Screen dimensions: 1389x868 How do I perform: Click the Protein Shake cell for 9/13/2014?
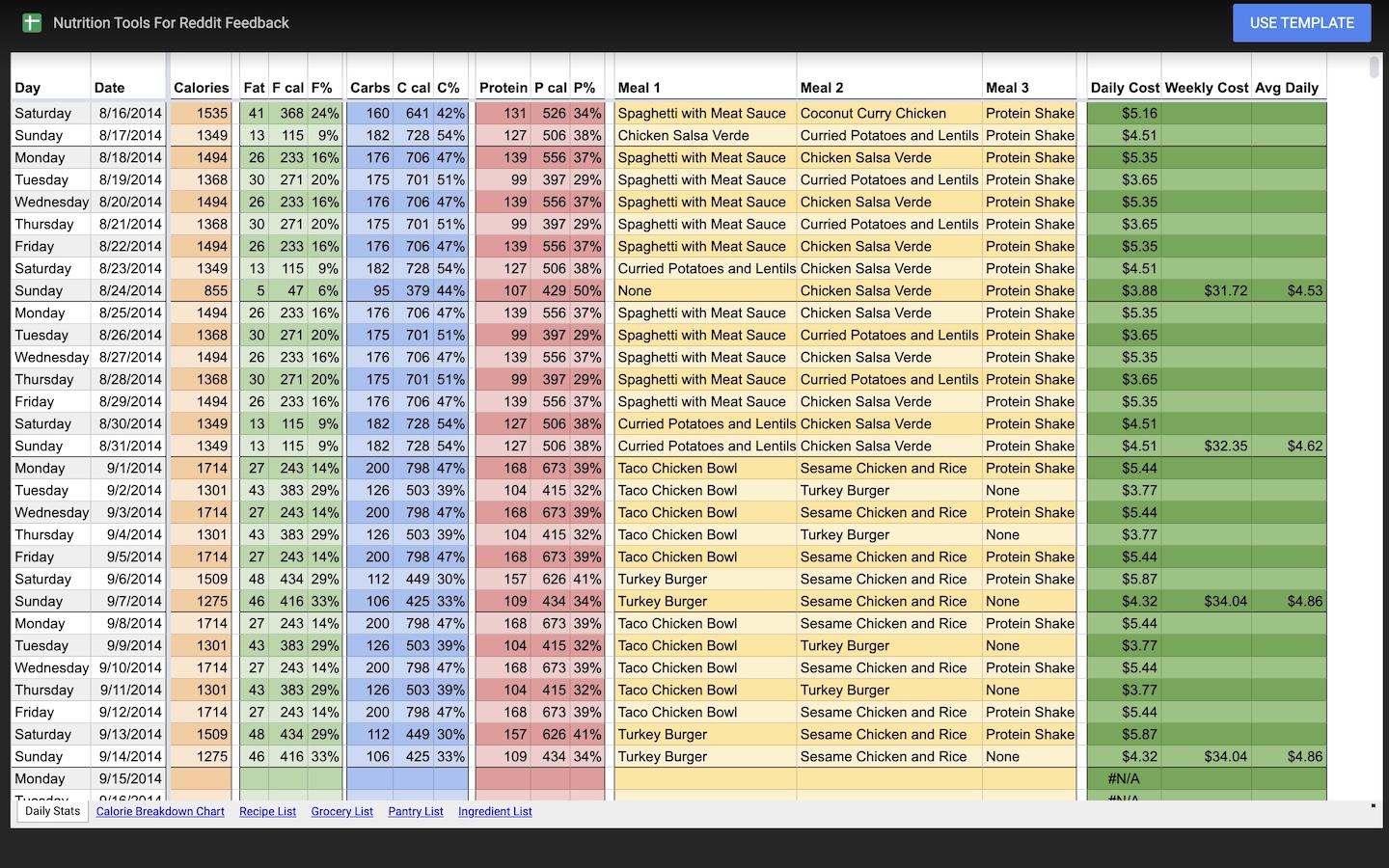(1029, 734)
